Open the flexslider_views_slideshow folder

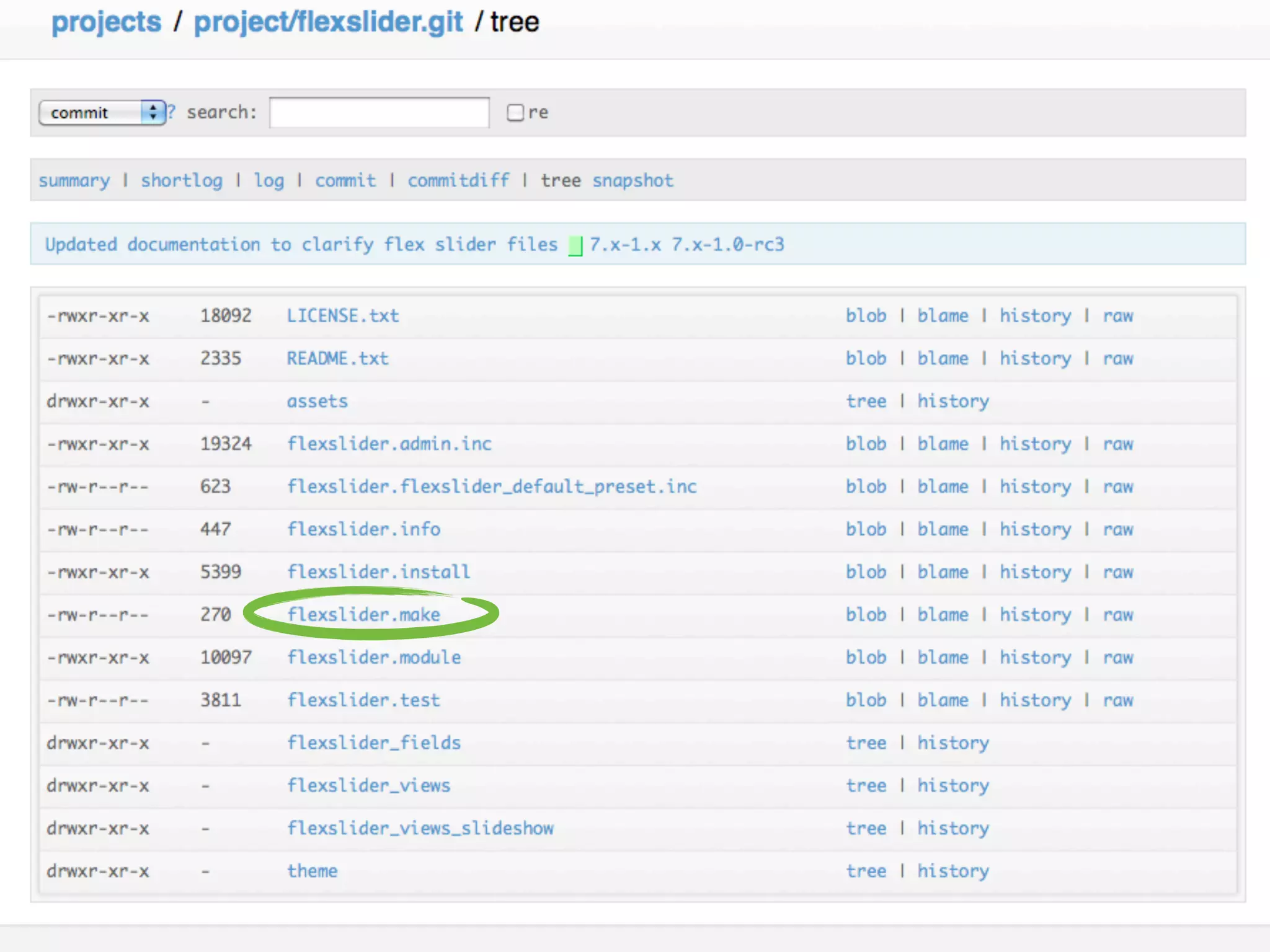point(420,828)
